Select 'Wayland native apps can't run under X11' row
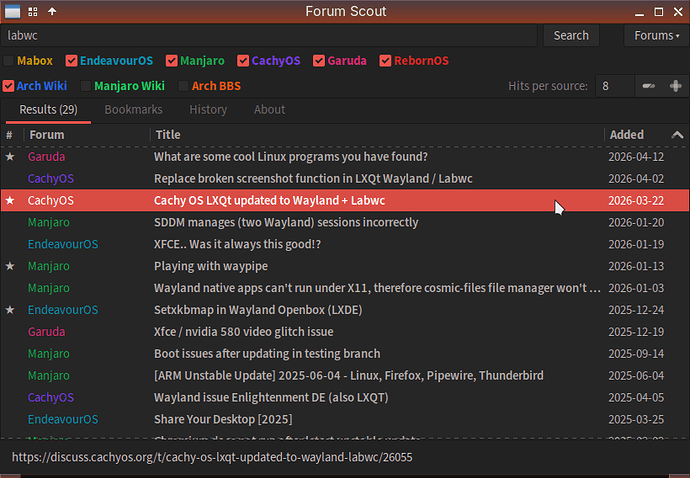This screenshot has width=690, height=478. (x=345, y=288)
